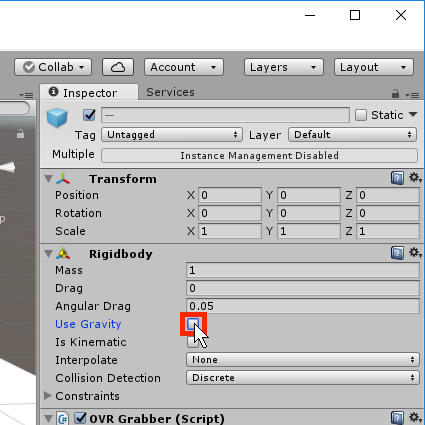The image size is (425, 425).
Task: Open the Transform gear settings menu
Action: pos(415,178)
